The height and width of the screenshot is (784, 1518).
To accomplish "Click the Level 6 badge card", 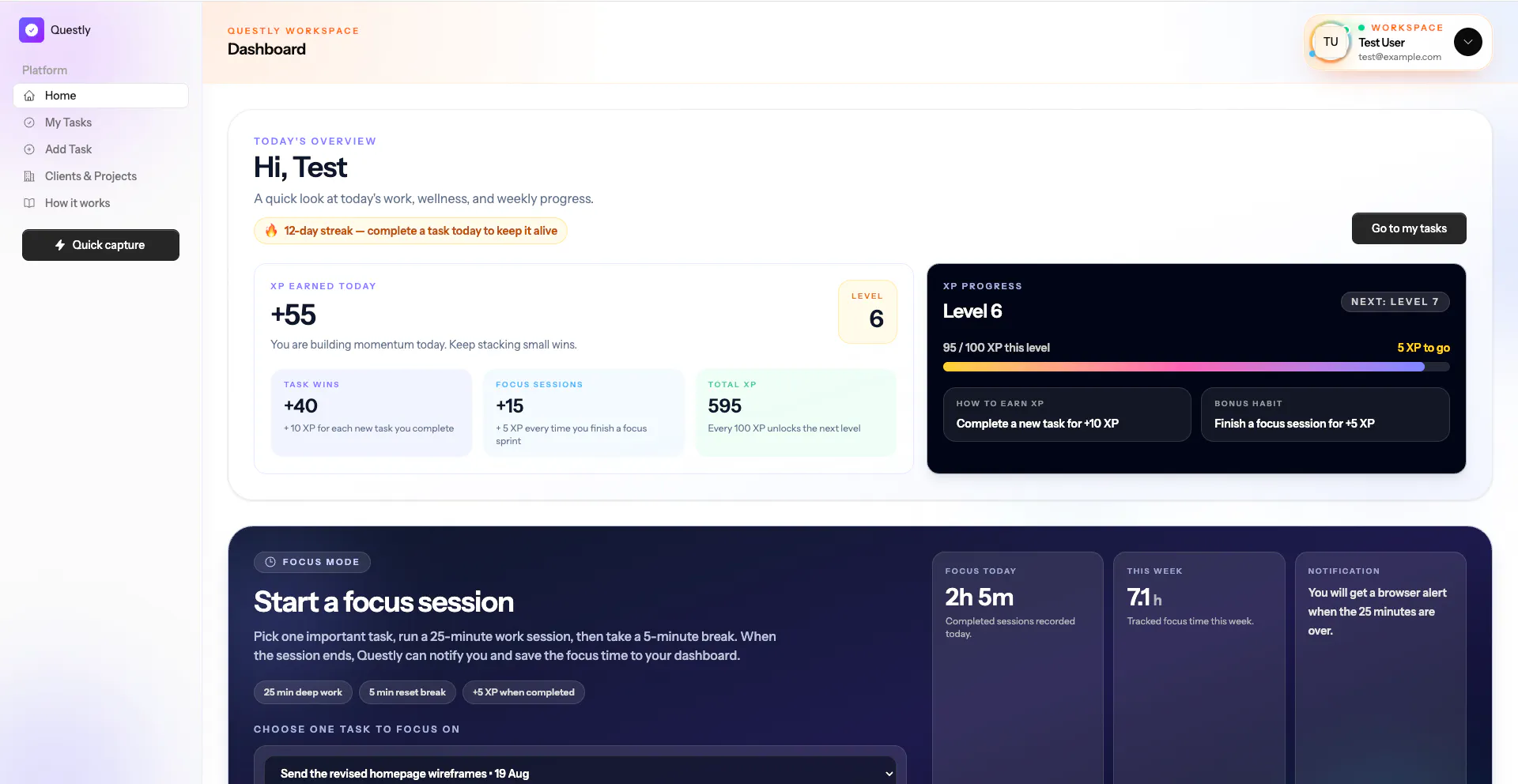I will pyautogui.click(x=867, y=311).
